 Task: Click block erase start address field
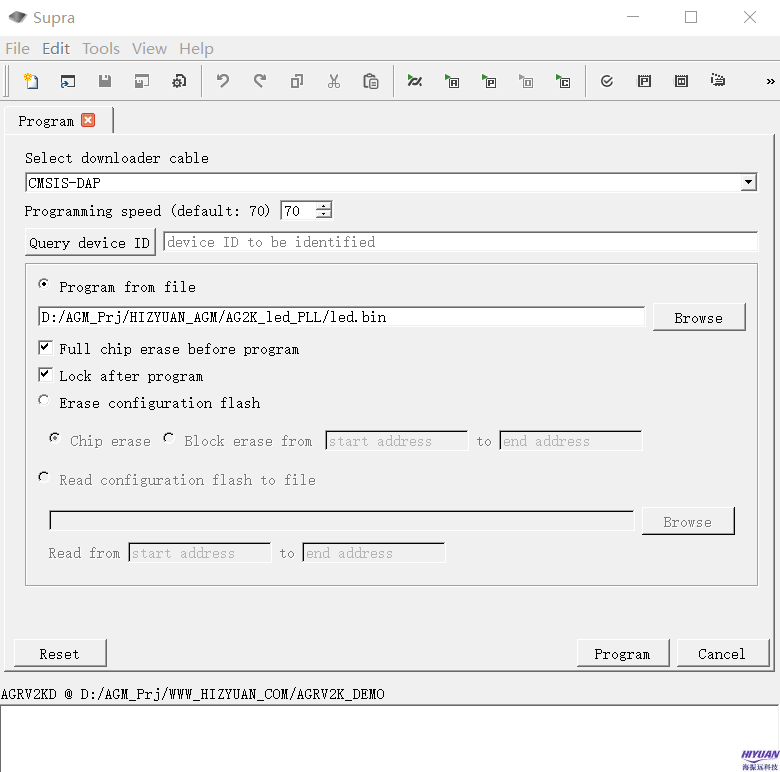(x=396, y=441)
